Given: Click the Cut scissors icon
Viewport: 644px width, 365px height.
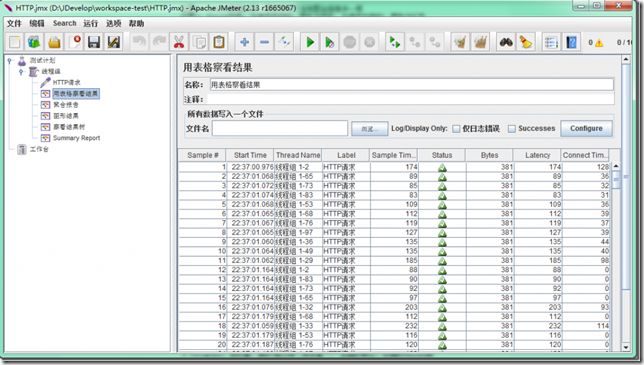Looking at the screenshot, I should pyautogui.click(x=179, y=42).
